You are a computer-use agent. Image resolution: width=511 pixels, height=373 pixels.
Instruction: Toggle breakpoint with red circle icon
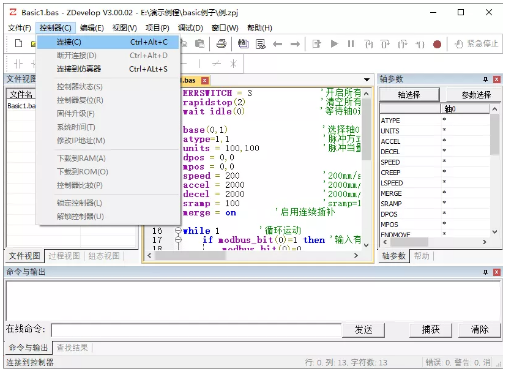pos(437,44)
